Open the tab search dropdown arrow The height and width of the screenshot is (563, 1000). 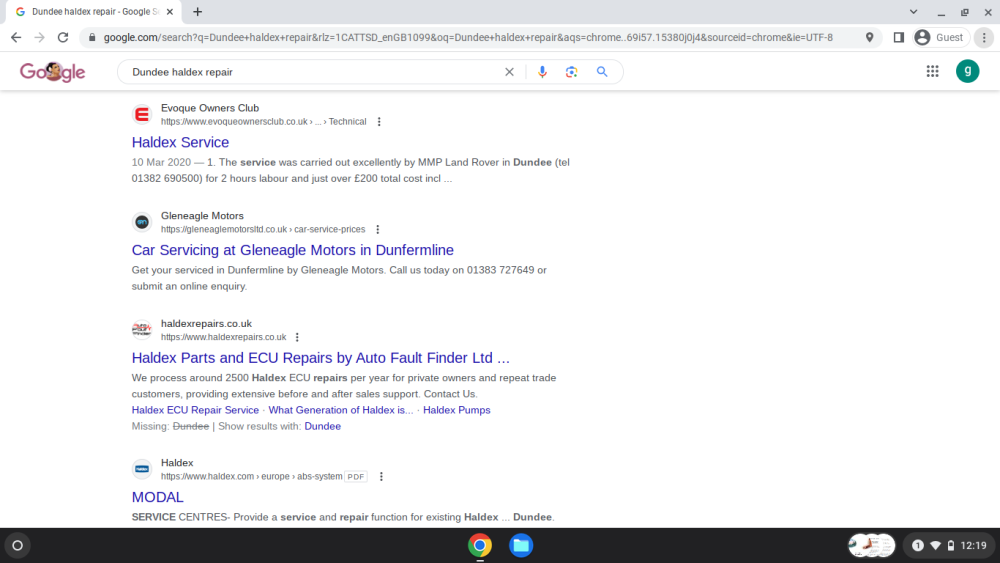(x=913, y=11)
